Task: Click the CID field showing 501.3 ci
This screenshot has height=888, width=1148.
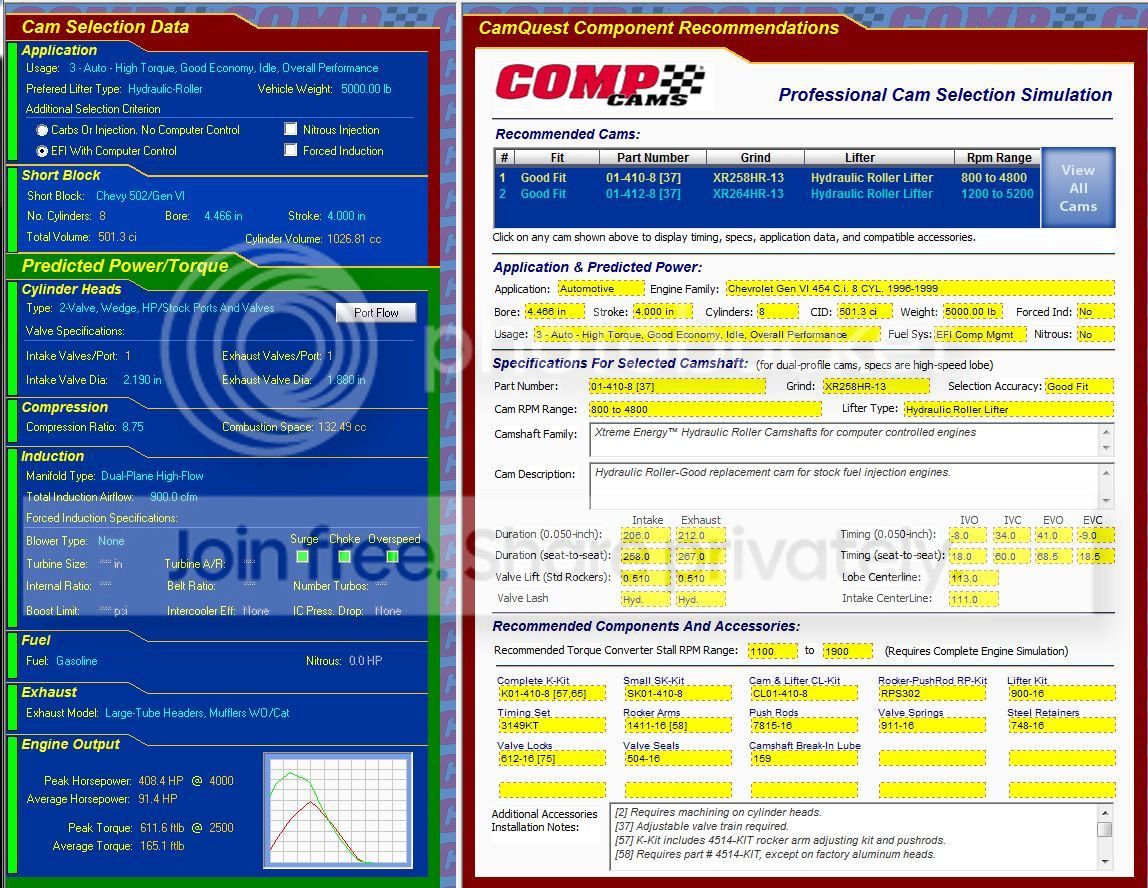Action: (x=865, y=312)
